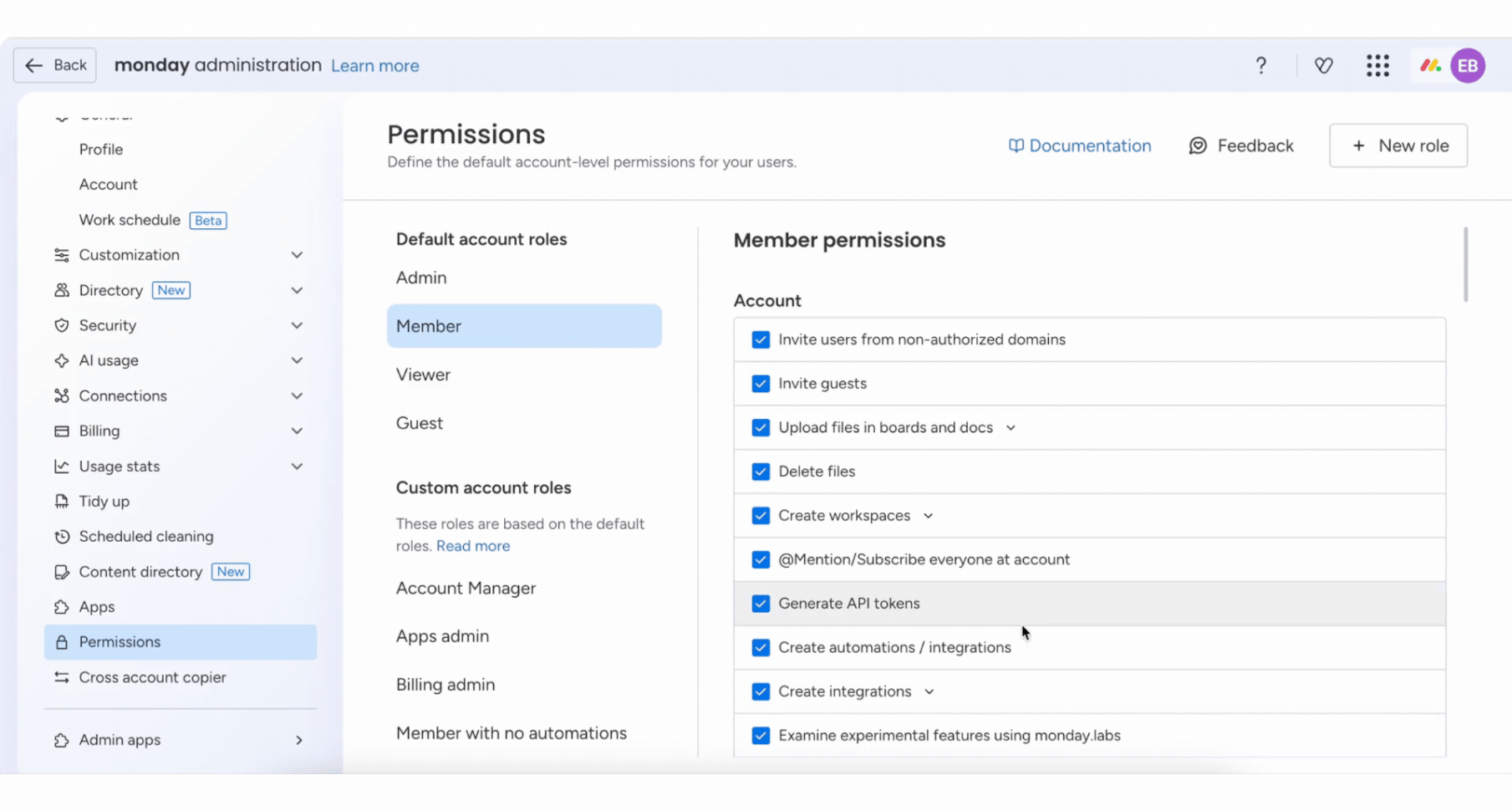
Task: Expand the Create integrations options arrow
Action: (x=929, y=692)
